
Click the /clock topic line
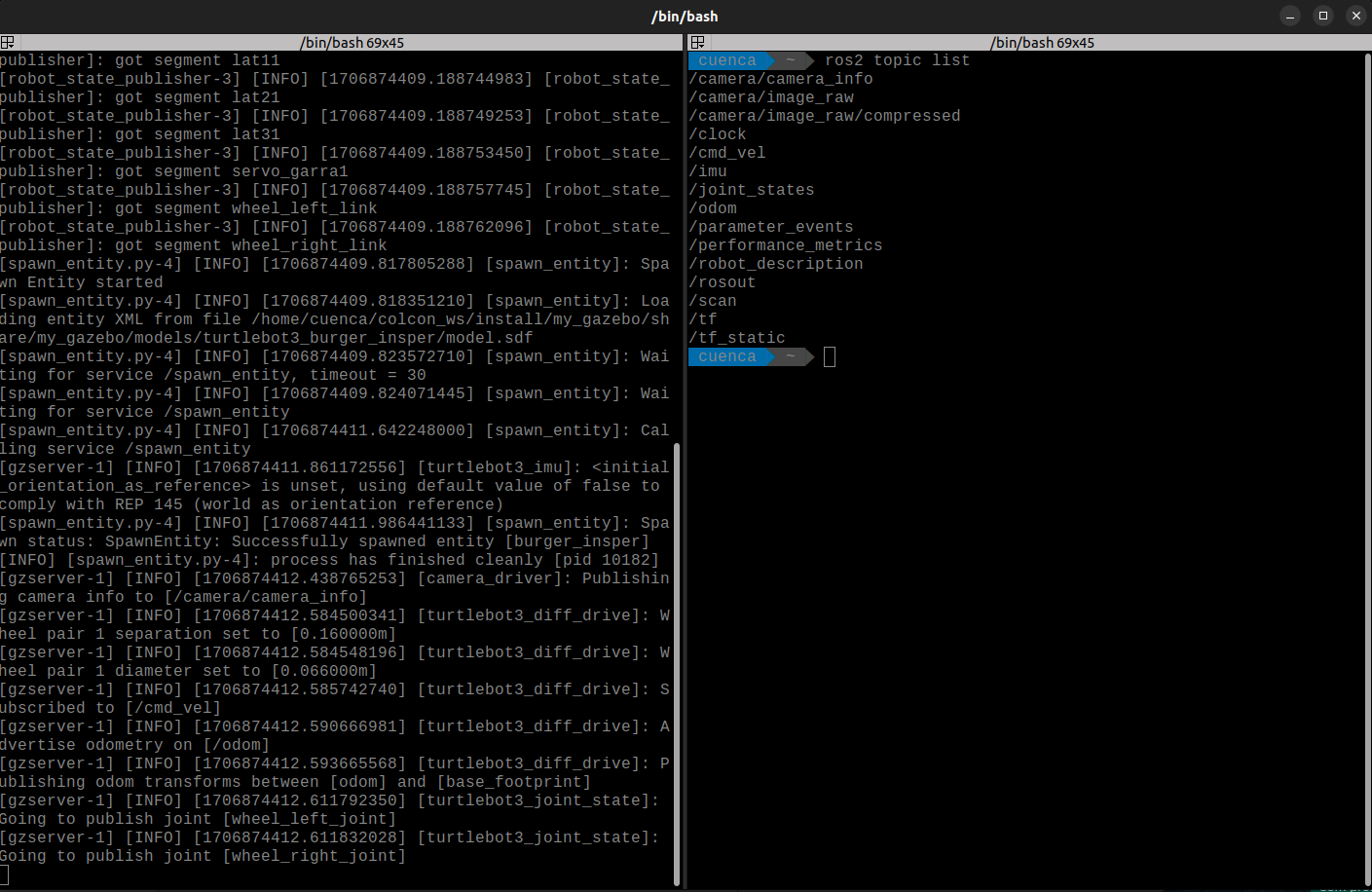(718, 134)
